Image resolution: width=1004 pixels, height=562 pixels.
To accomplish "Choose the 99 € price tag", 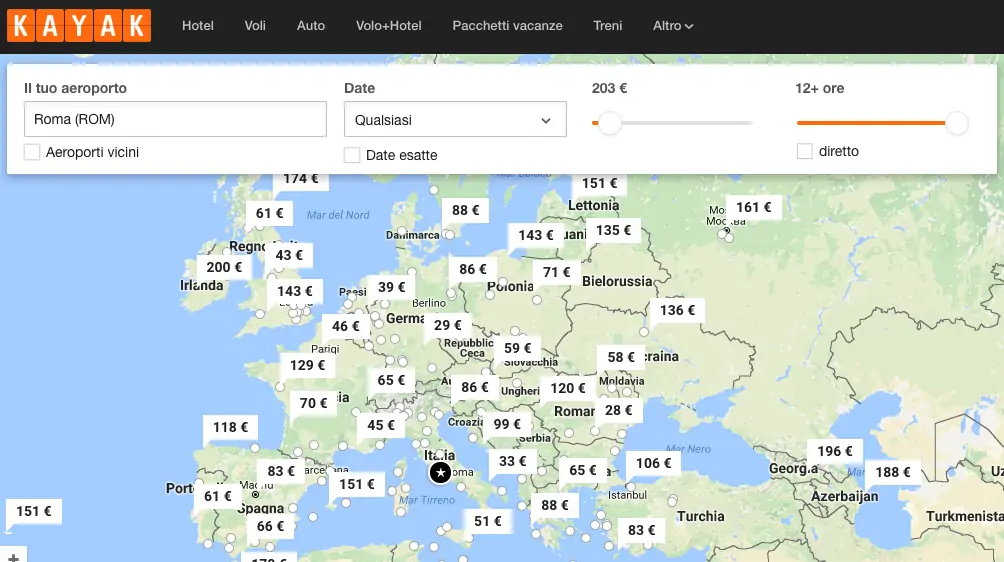I will [x=507, y=424].
